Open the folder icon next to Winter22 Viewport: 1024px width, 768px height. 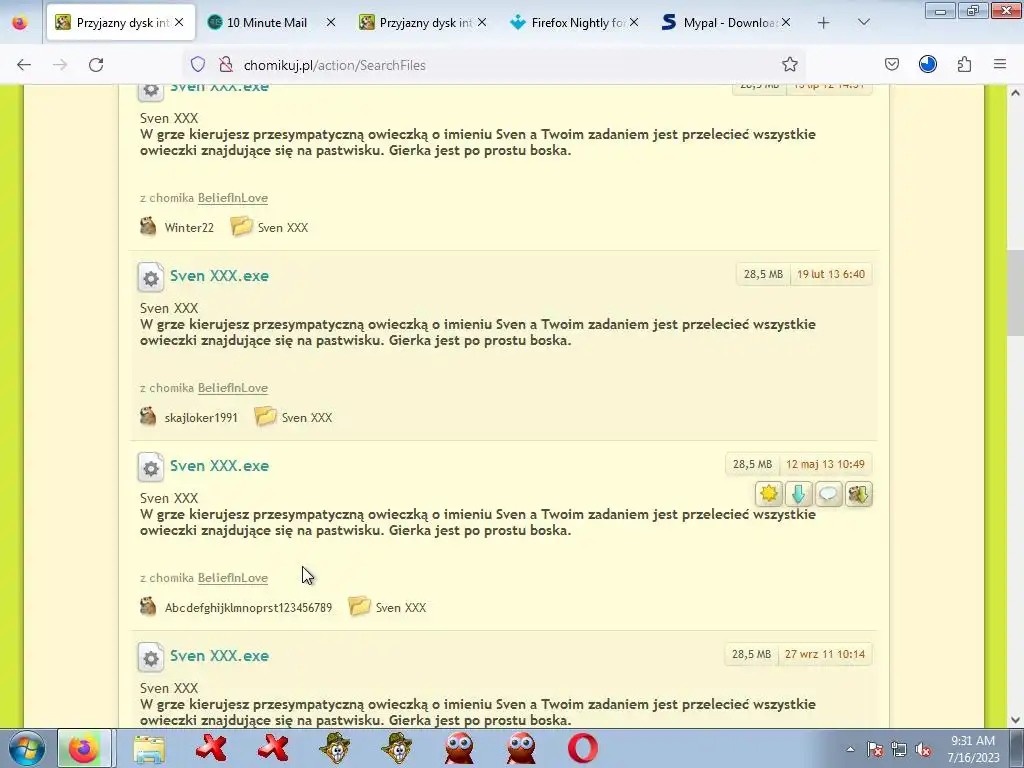[x=242, y=226]
